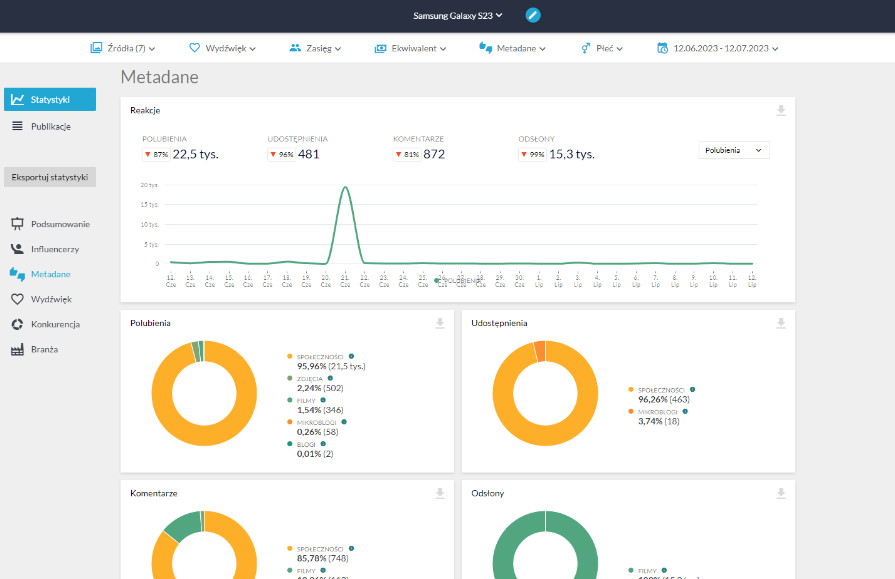Screen dimensions: 895x579
Task: Click info dot beside Blogi legend entry
Action: (323, 444)
